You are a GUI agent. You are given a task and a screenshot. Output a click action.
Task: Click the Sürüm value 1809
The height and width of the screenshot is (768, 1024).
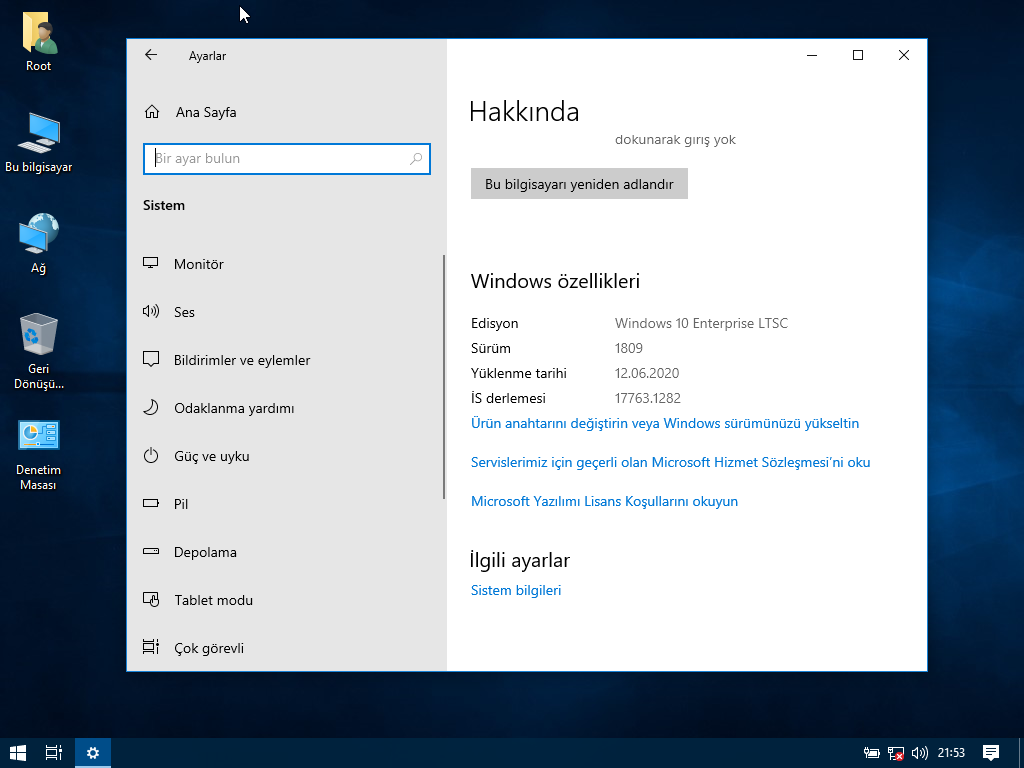(628, 348)
